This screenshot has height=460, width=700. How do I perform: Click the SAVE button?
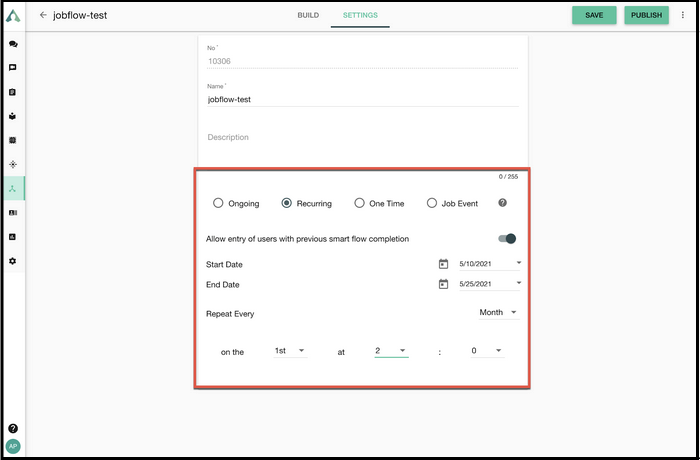(x=594, y=15)
